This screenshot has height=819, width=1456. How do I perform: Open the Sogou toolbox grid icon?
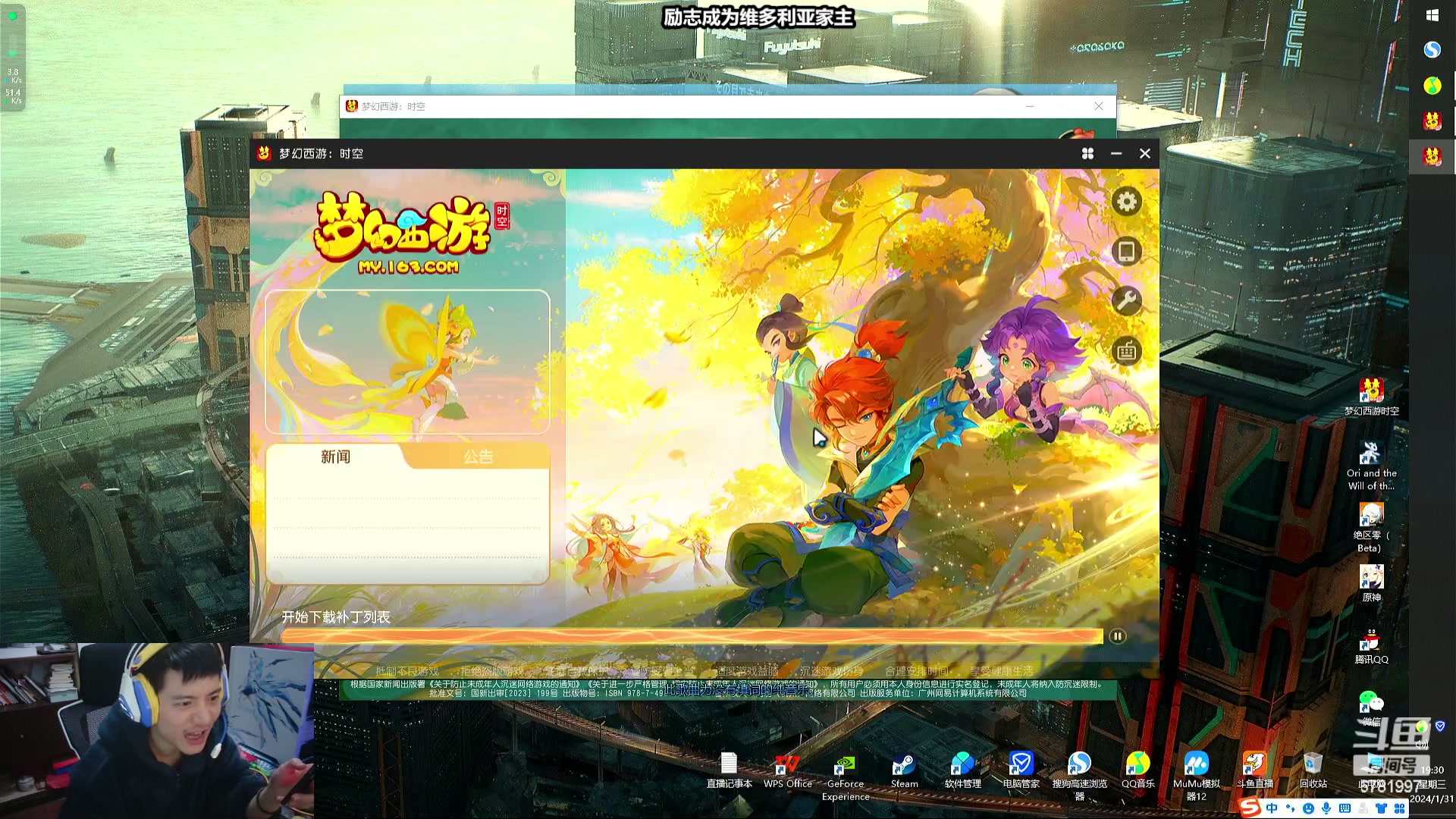1399,808
